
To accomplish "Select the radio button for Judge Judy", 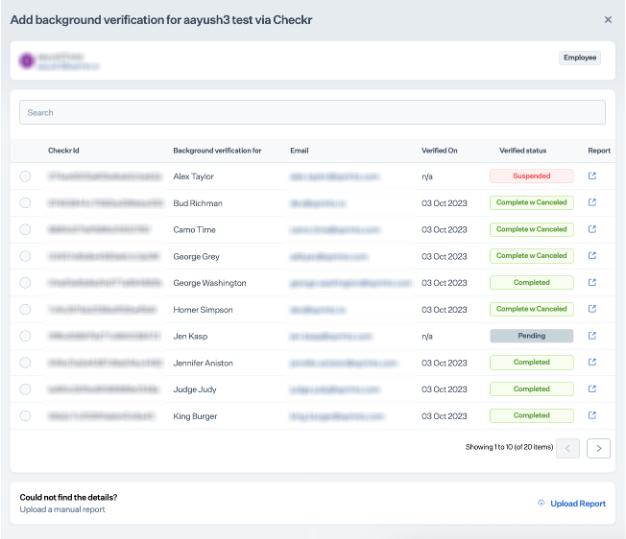I will 25,389.
